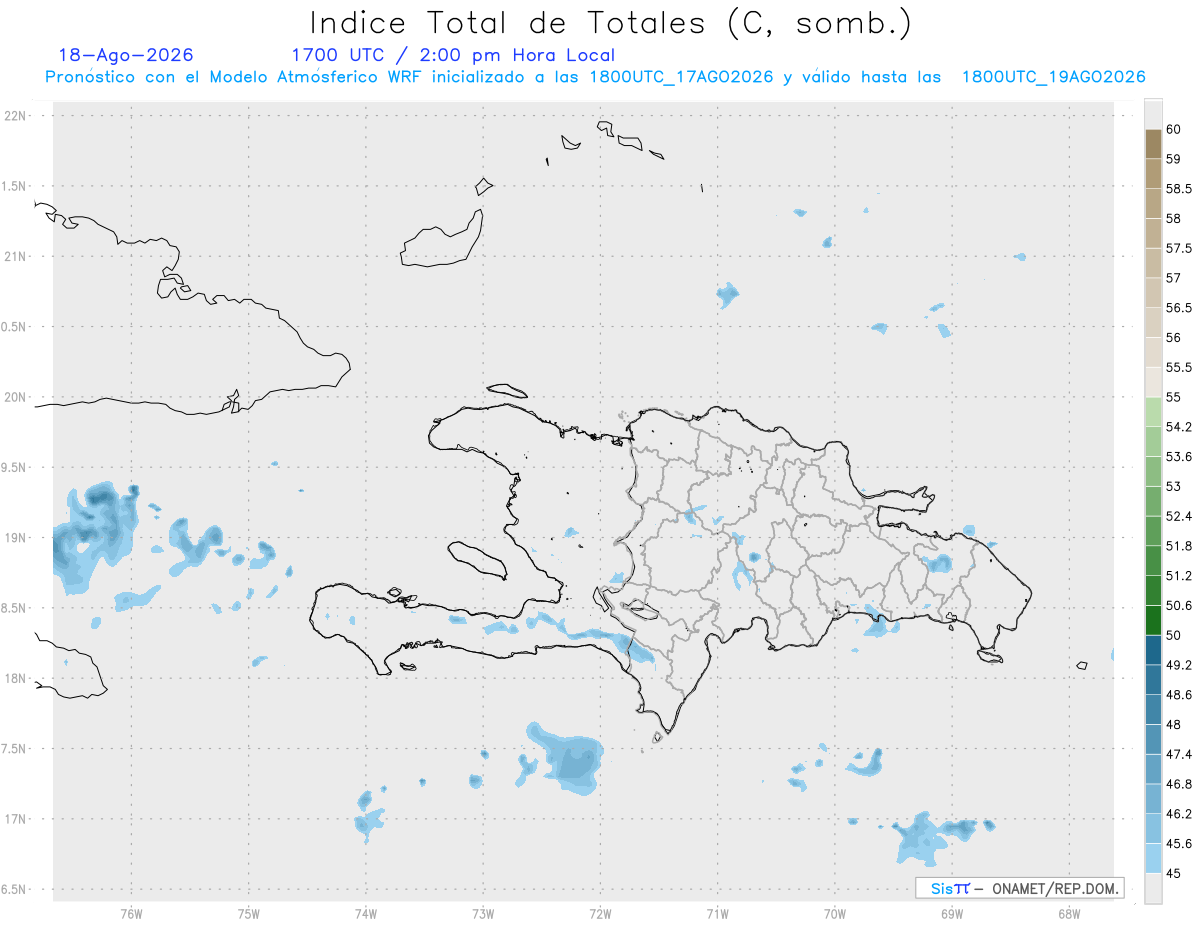The image size is (1200, 927).
Task: Click the "56.5" value on color scale
Action: click(1179, 307)
